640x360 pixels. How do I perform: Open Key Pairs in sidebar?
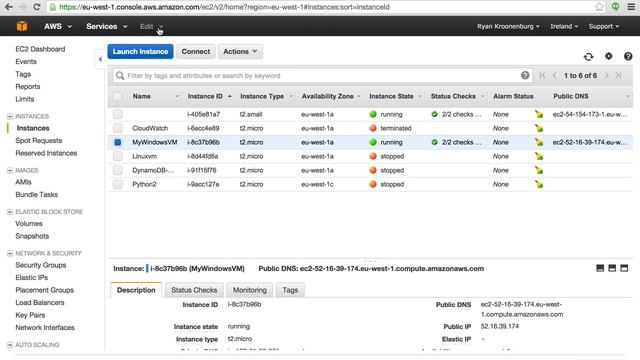pyautogui.click(x=30, y=315)
